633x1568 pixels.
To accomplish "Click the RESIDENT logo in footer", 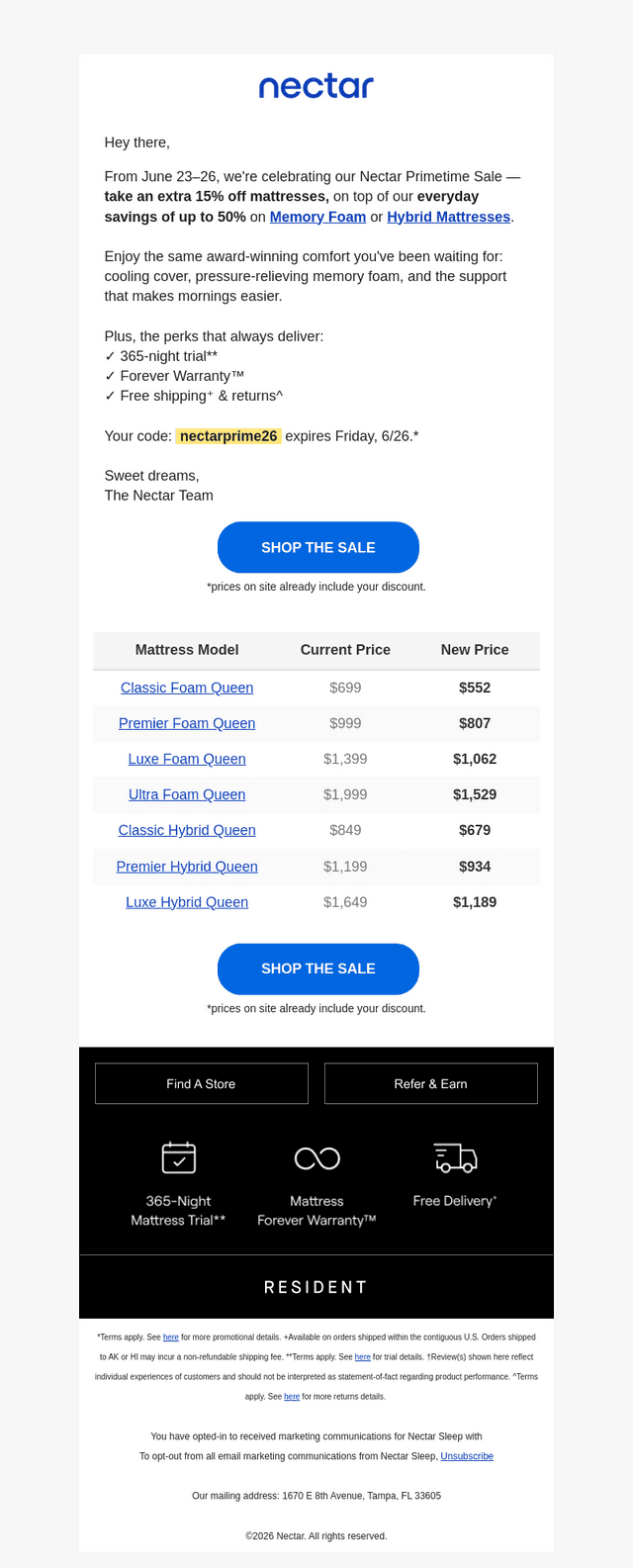I will [316, 1287].
